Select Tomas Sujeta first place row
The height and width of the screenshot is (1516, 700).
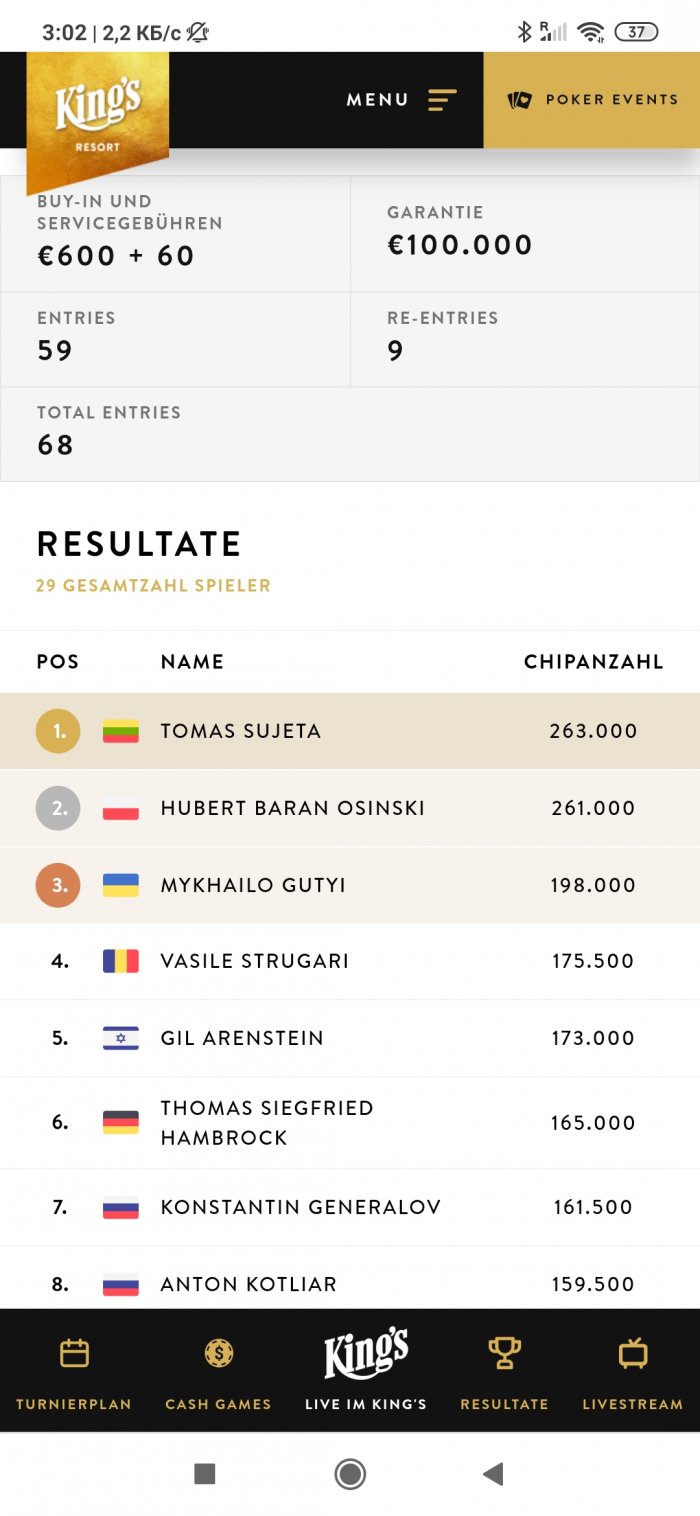(350, 731)
